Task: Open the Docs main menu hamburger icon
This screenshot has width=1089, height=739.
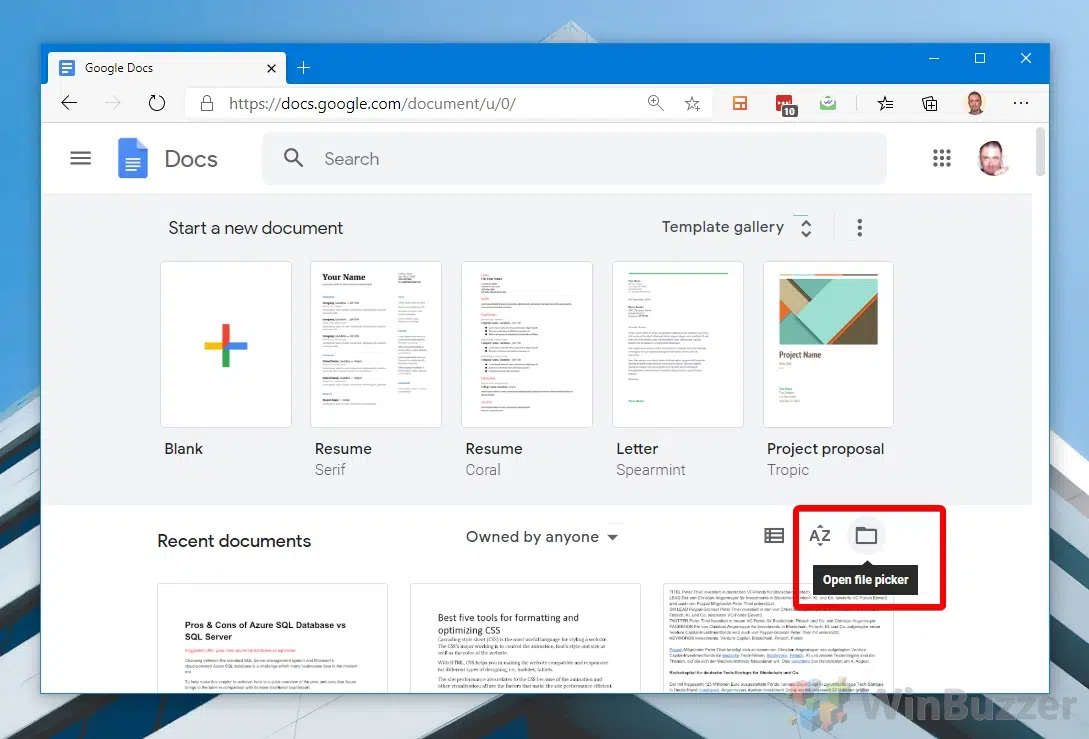Action: click(81, 158)
